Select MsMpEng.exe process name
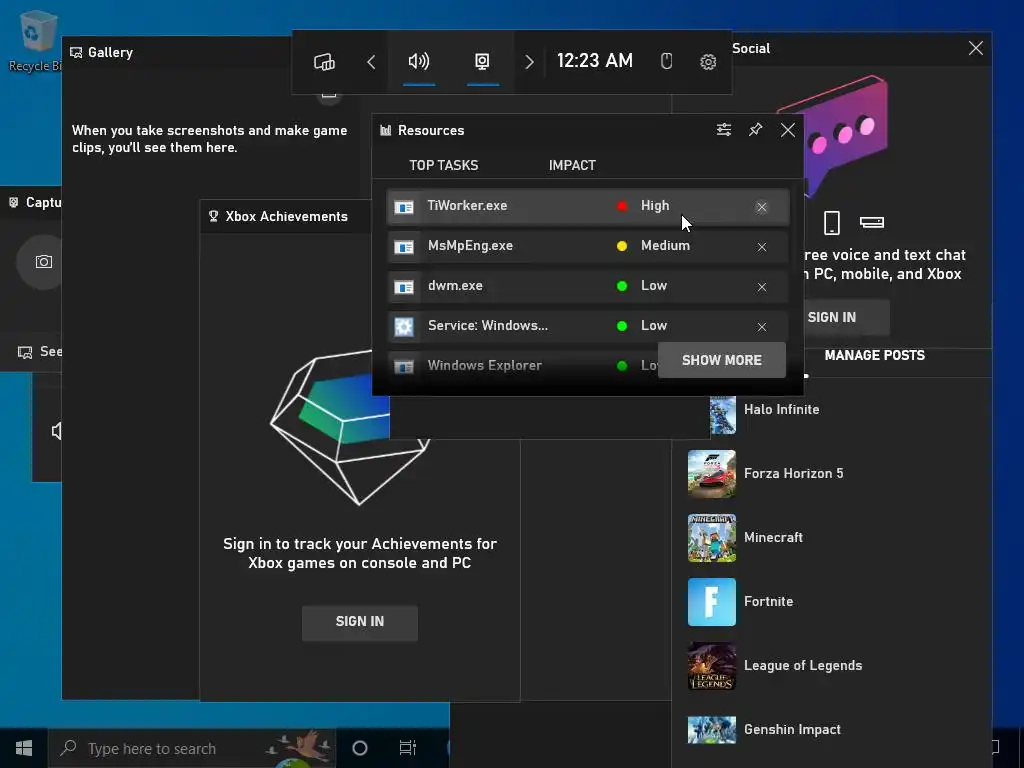 (470, 246)
